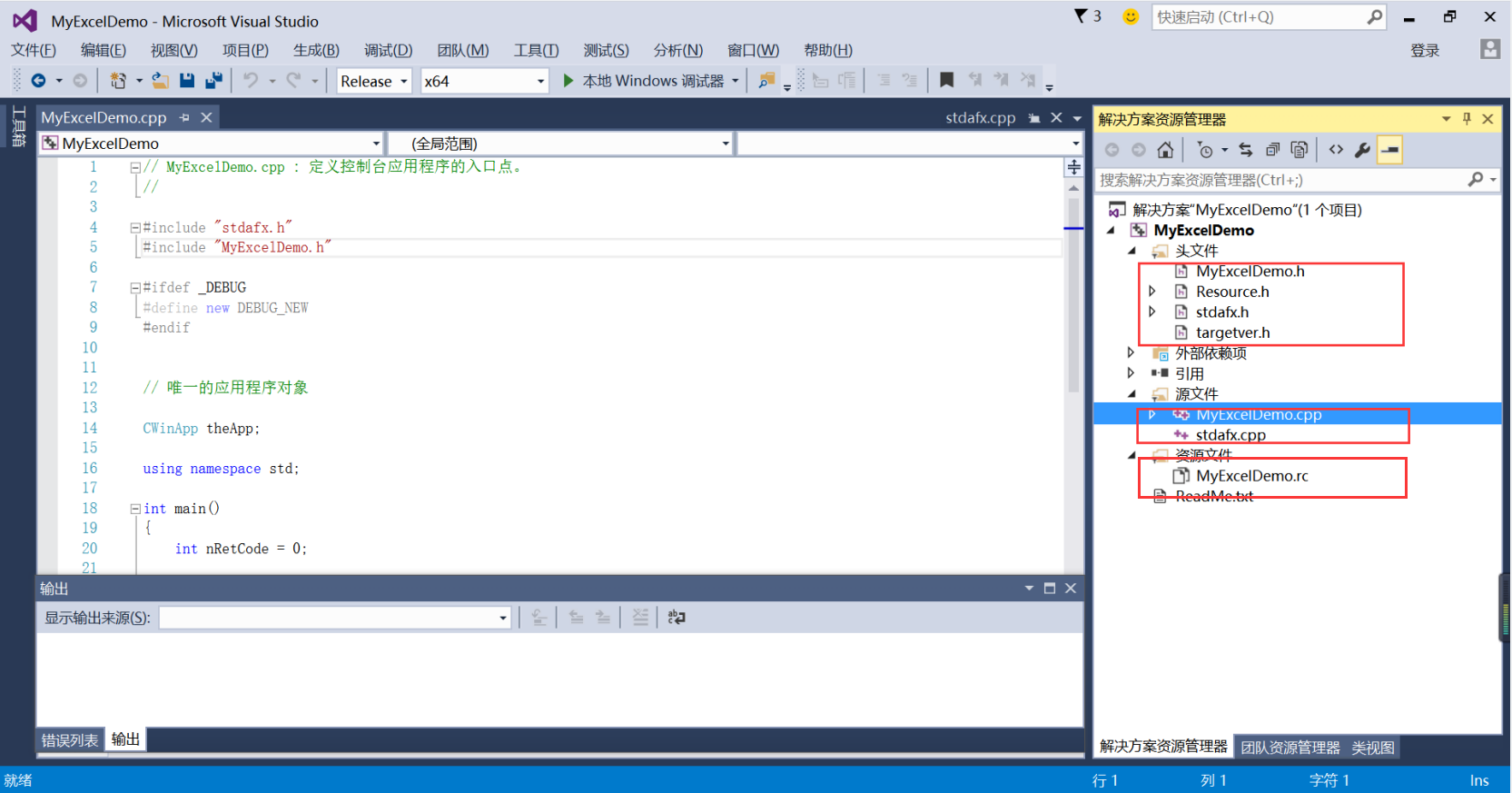
Task: Click the notifications flag icon in the title bar
Action: point(1081,16)
